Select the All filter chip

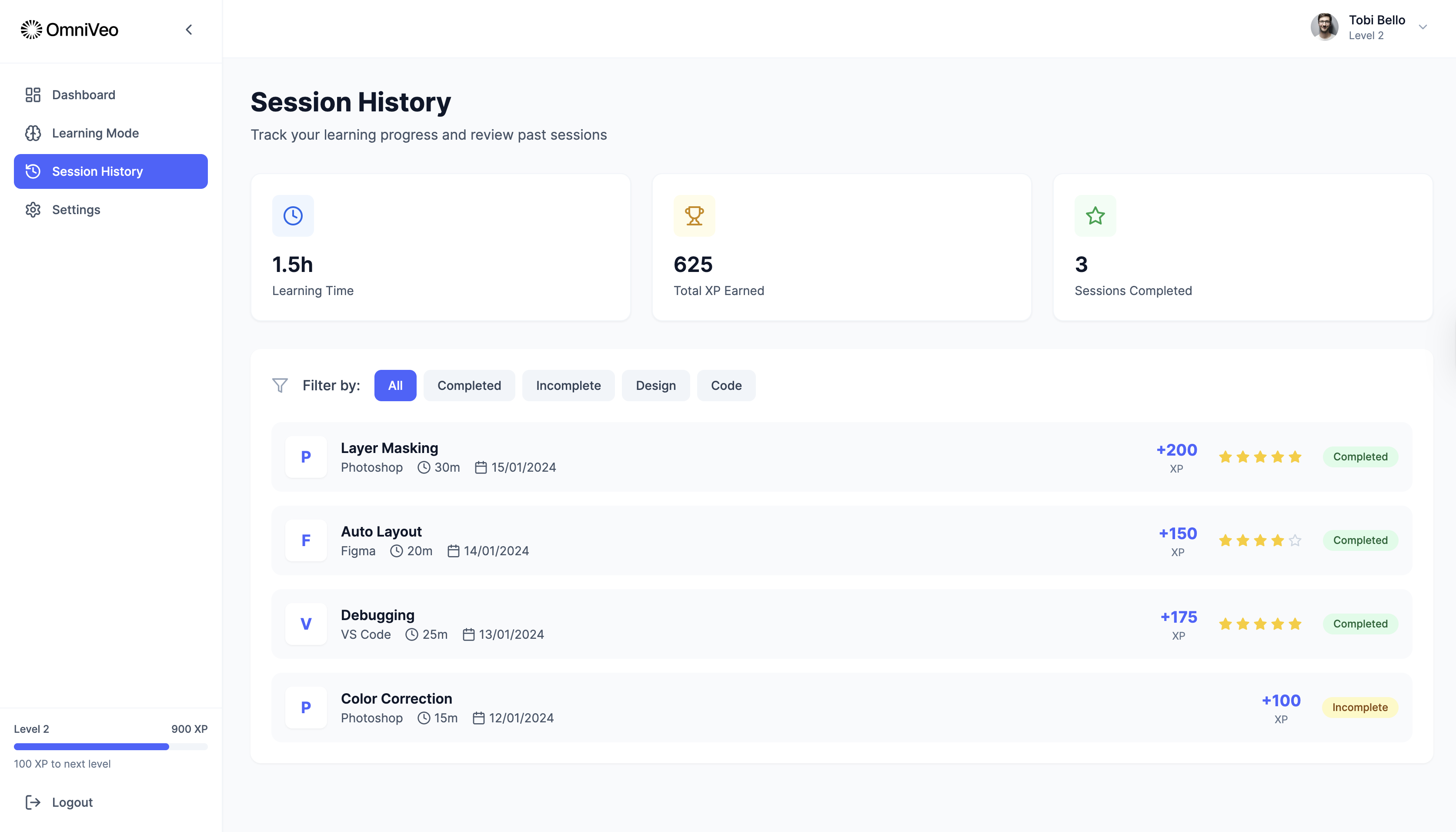(x=395, y=386)
